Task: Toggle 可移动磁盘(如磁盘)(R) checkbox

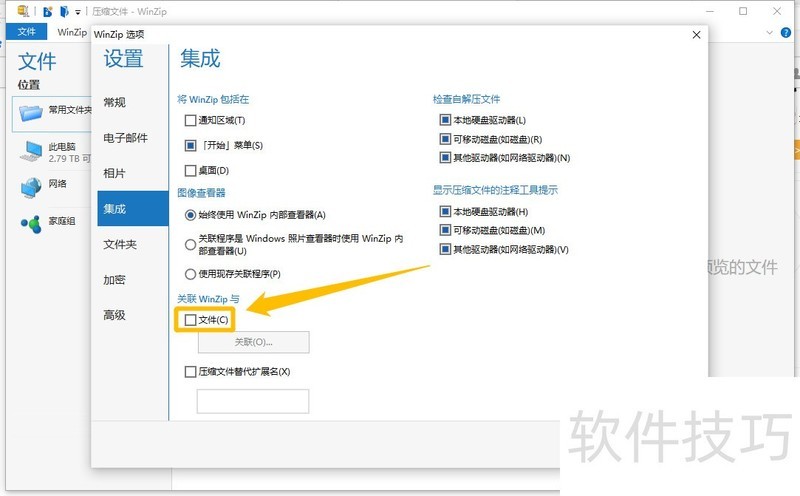Action: [x=445, y=139]
